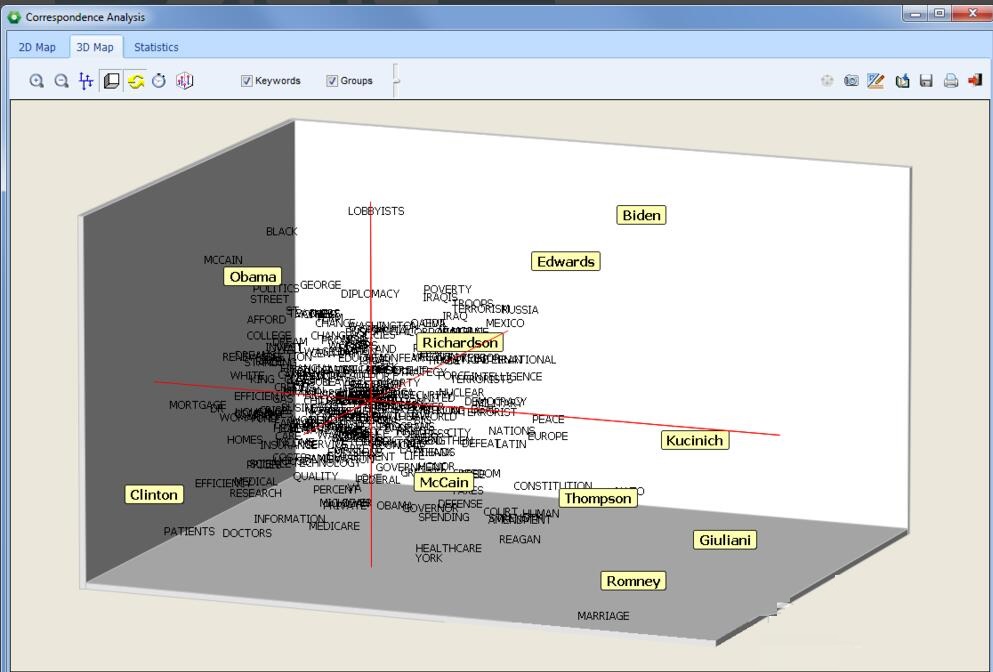Image resolution: width=993 pixels, height=672 pixels.
Task: Switch to the 2D Map tab
Action: click(x=37, y=47)
